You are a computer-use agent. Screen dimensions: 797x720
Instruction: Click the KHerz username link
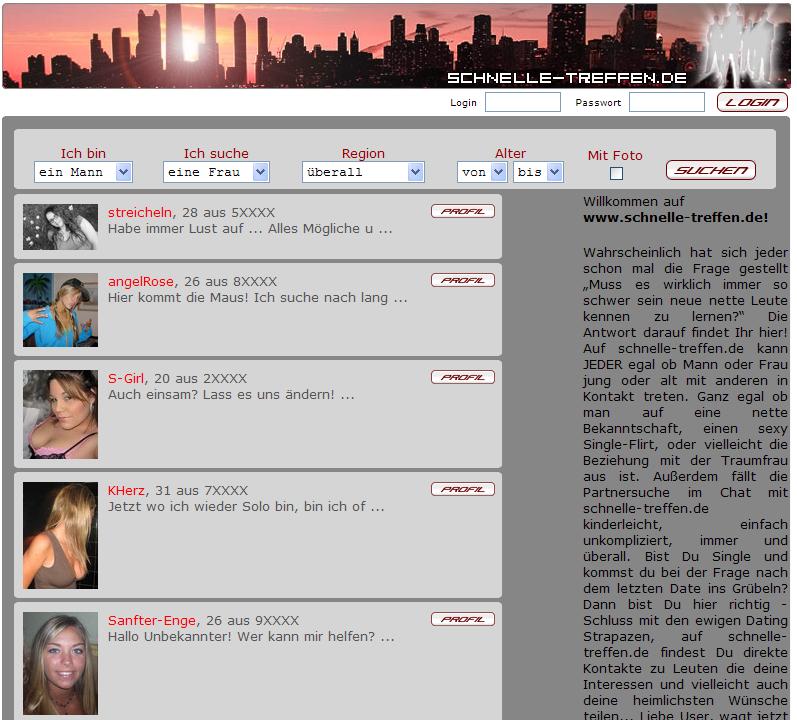[x=126, y=491]
